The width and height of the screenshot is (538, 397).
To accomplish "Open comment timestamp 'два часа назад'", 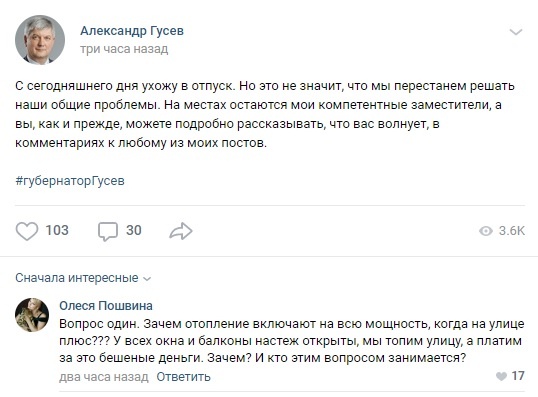I will pyautogui.click(x=104, y=377).
